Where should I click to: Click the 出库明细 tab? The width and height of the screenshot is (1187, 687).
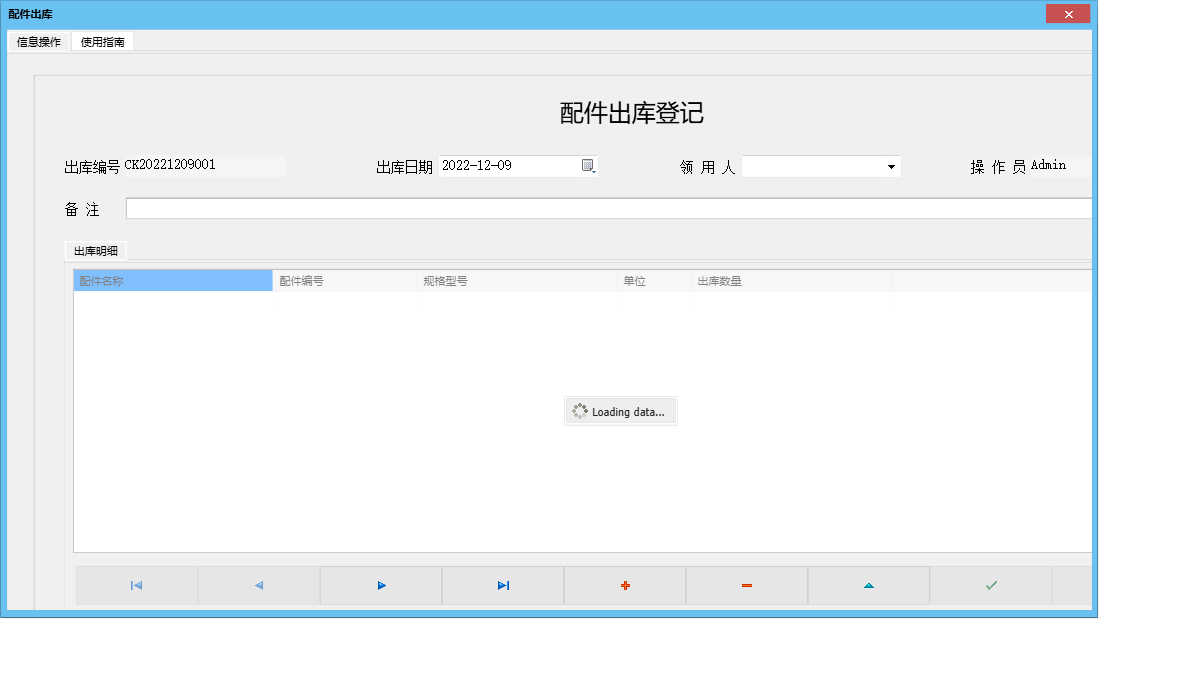(95, 251)
